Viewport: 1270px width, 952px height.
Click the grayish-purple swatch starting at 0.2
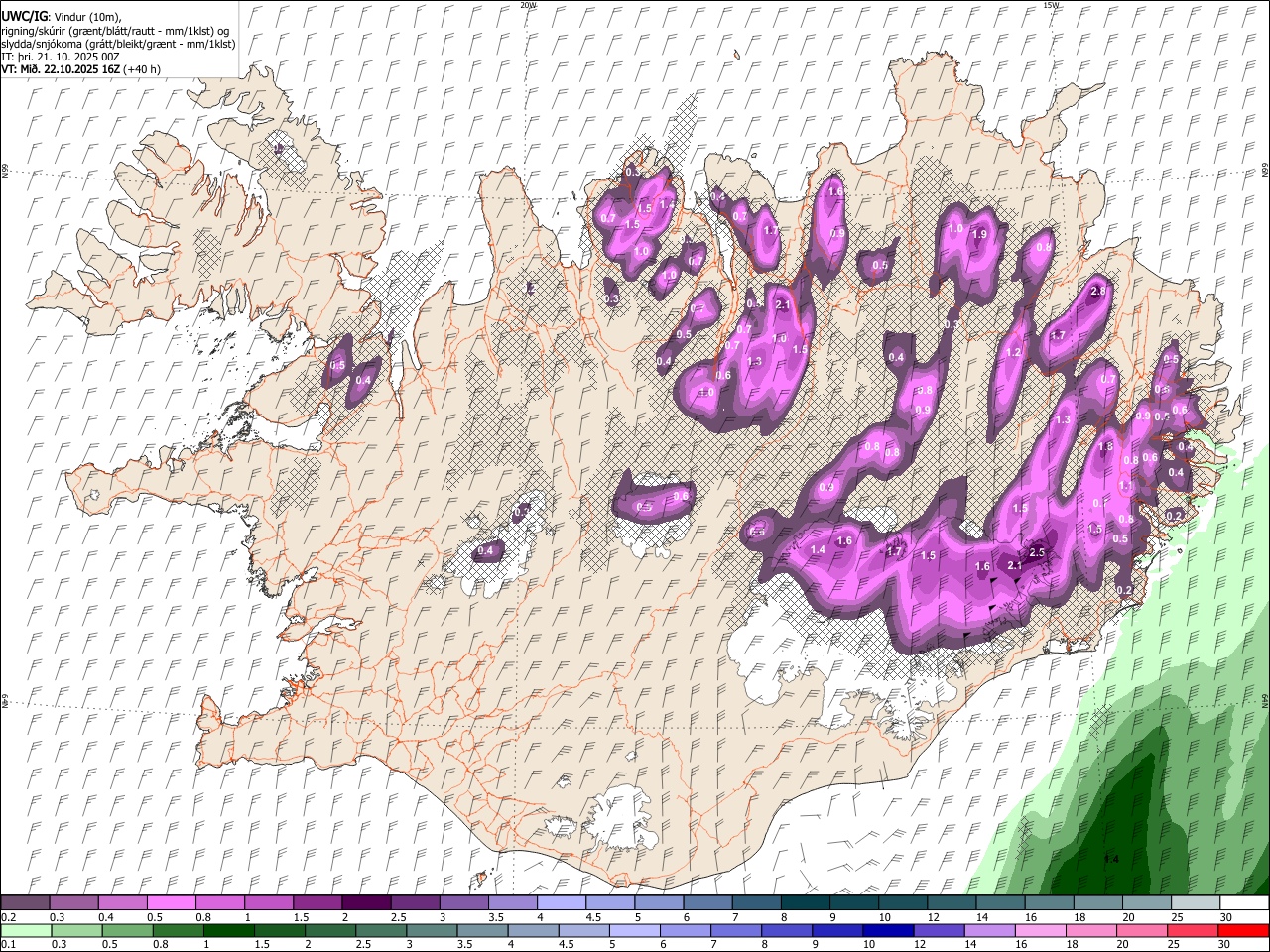click(x=25, y=903)
